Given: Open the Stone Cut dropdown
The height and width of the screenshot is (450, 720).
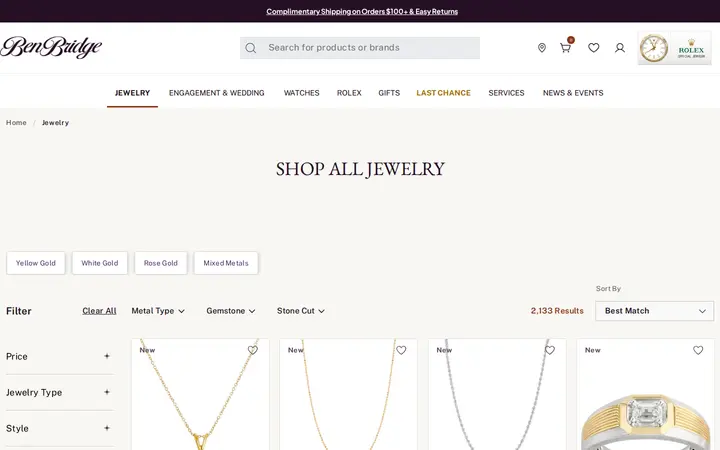Looking at the screenshot, I should coord(301,311).
